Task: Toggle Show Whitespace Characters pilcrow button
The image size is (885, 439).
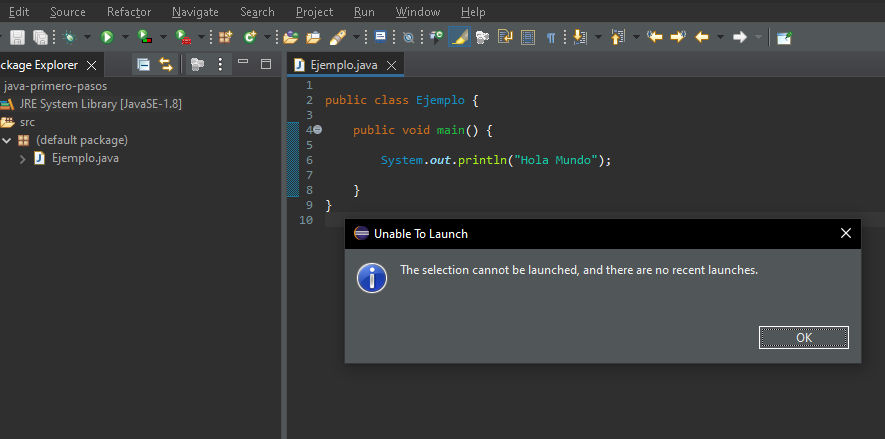Action: tap(551, 37)
